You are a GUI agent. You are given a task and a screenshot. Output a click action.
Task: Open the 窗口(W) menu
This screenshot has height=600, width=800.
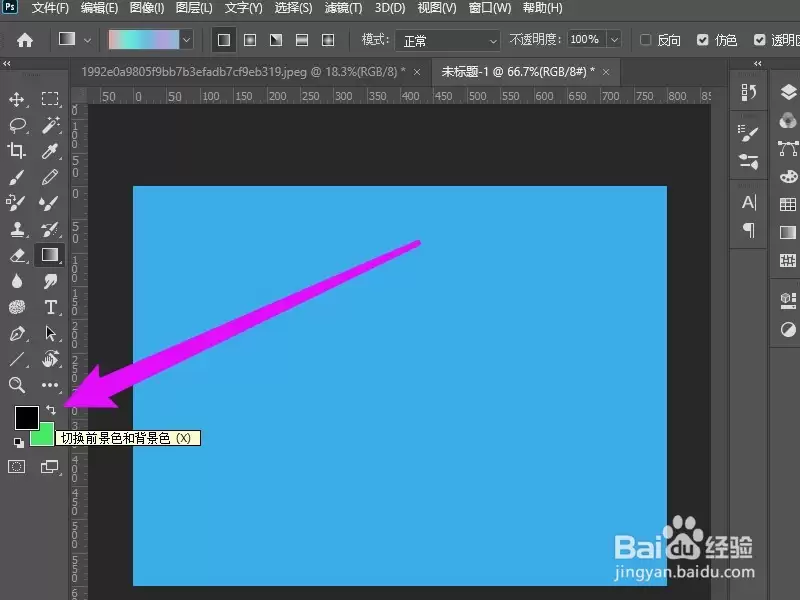coord(490,8)
